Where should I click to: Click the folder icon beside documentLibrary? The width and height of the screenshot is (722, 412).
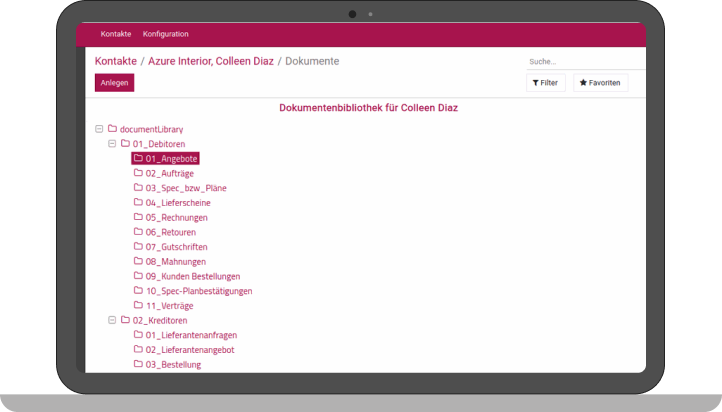113,129
